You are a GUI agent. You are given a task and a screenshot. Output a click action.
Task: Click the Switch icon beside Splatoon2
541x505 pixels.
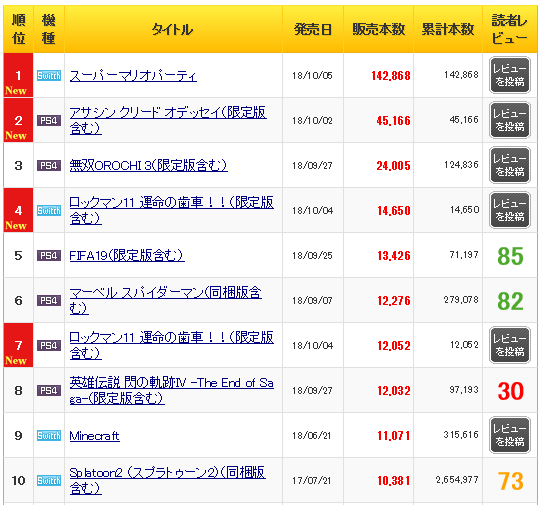49,481
